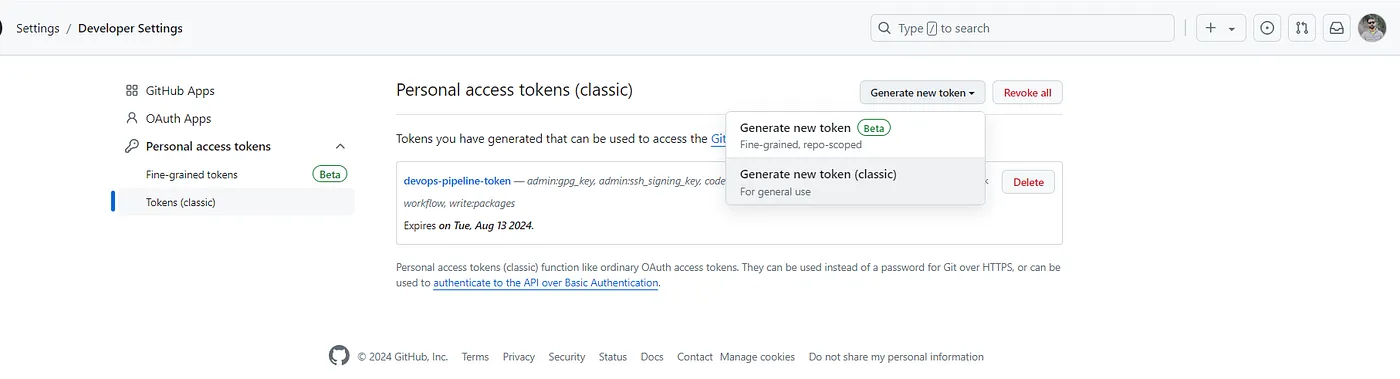Click the Personal access tokens key icon
The height and width of the screenshot is (379, 1400).
(131, 146)
